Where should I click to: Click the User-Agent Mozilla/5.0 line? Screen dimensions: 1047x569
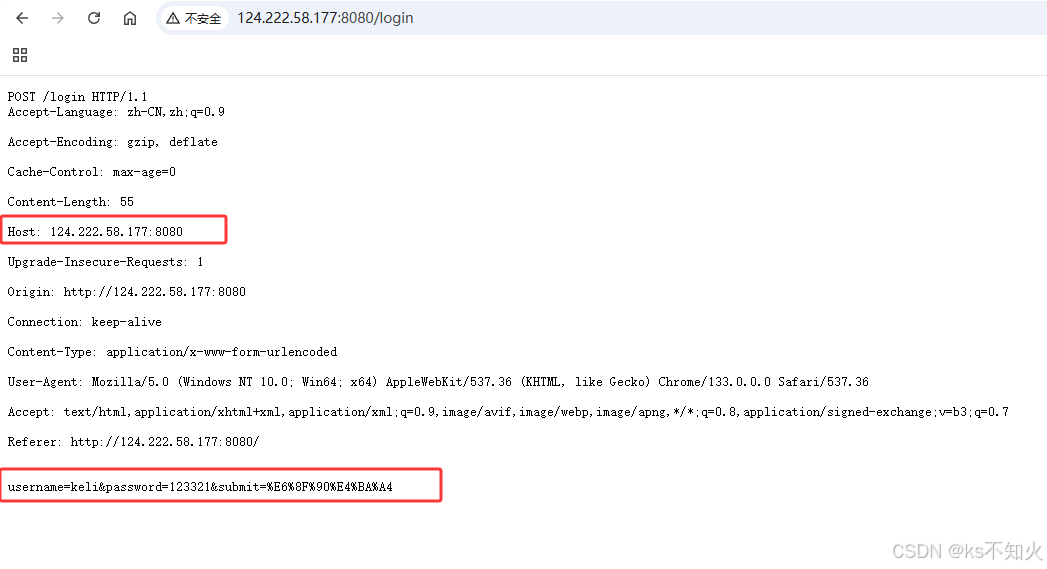(438, 382)
